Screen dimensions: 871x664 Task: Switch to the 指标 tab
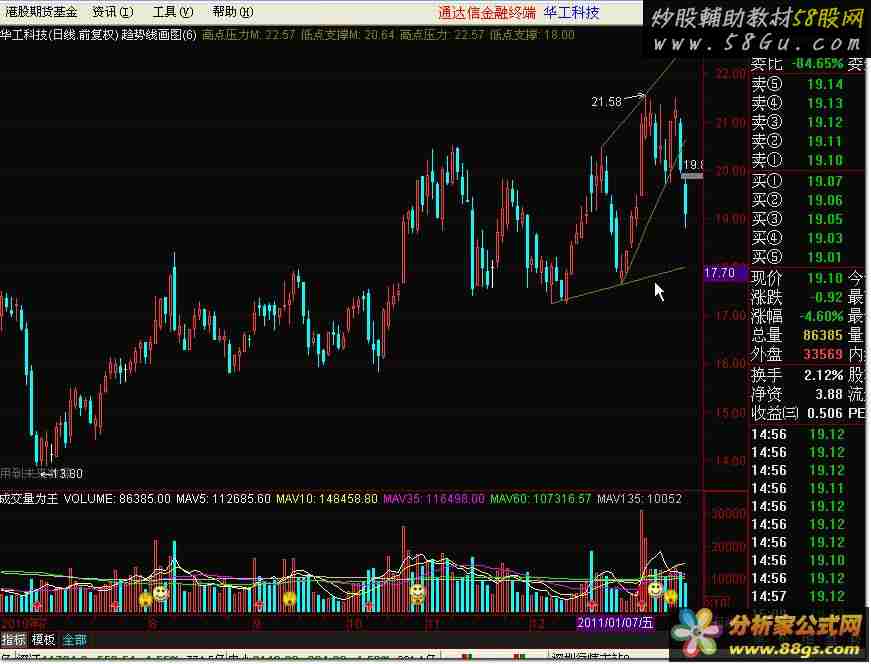13,640
